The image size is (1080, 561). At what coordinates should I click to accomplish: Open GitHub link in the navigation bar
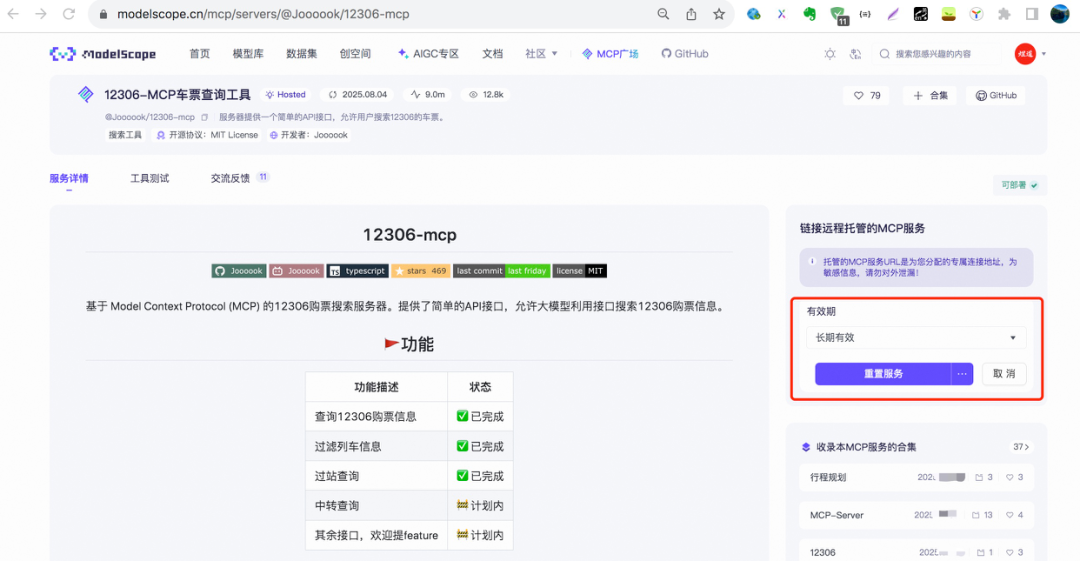[685, 54]
